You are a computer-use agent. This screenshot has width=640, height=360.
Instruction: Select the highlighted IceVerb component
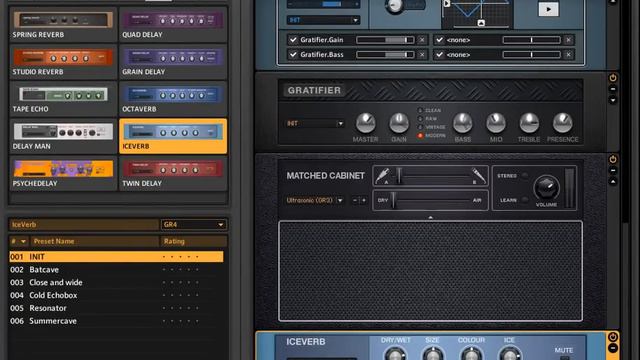[x=173, y=136]
